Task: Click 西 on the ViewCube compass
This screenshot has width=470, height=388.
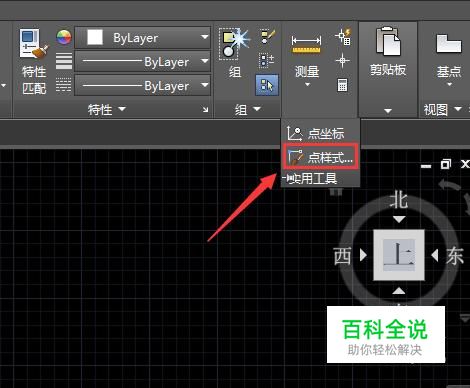Action: click(x=343, y=256)
